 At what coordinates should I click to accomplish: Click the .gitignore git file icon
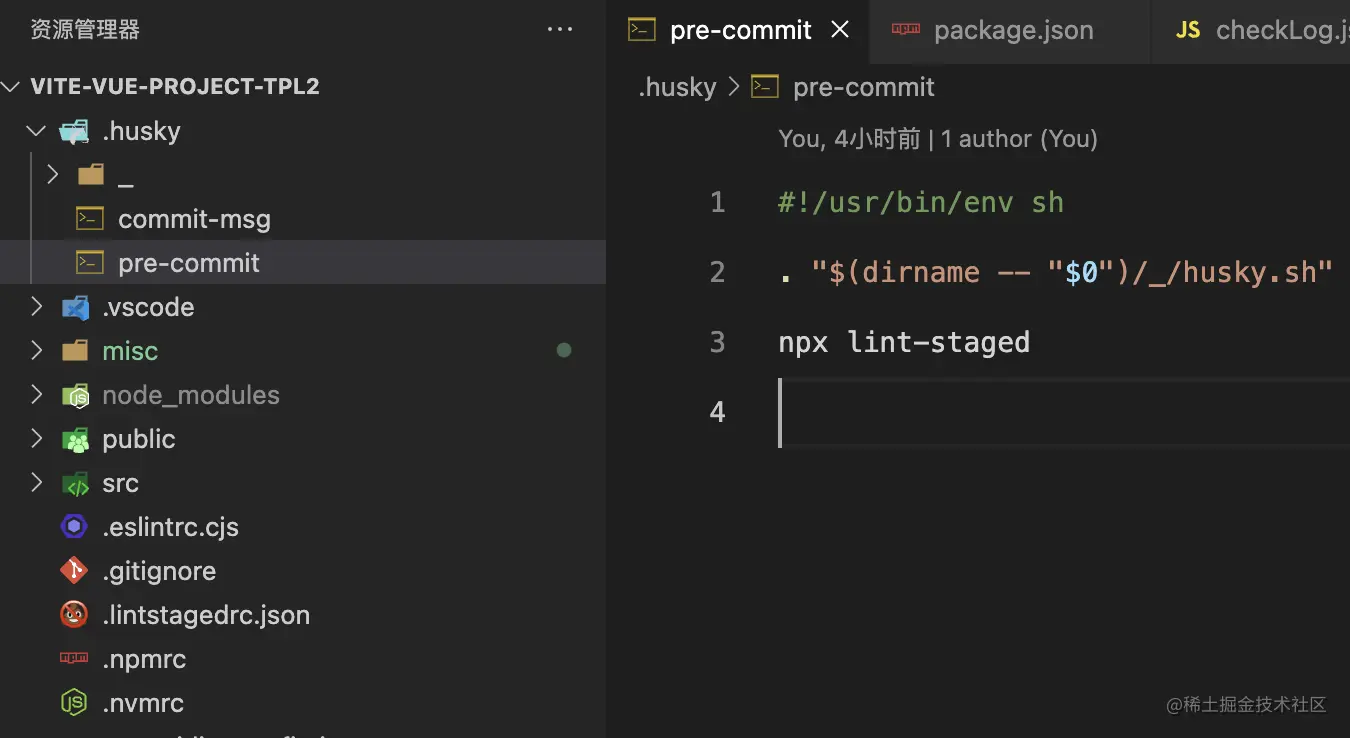click(x=75, y=571)
